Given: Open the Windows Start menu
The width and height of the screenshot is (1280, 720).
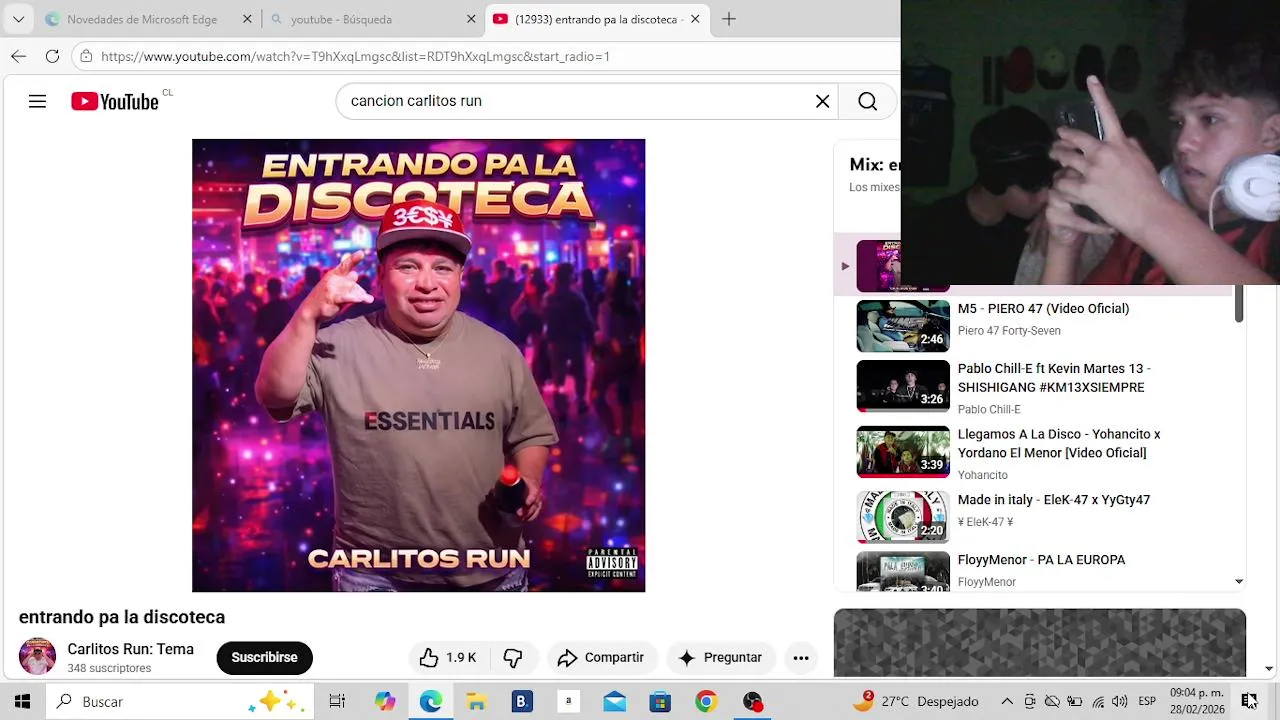Looking at the screenshot, I should 22,702.
